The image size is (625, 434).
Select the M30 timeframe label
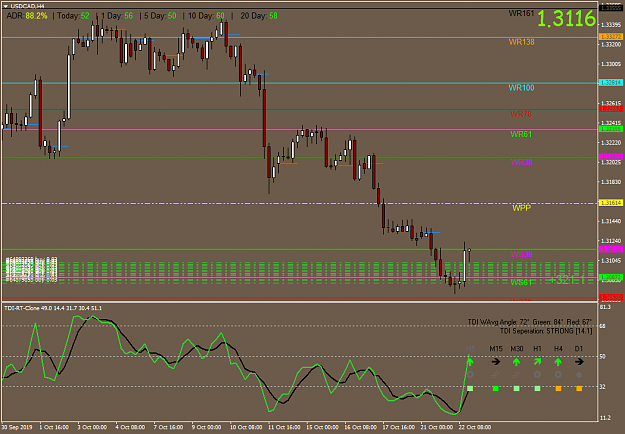pos(517,349)
